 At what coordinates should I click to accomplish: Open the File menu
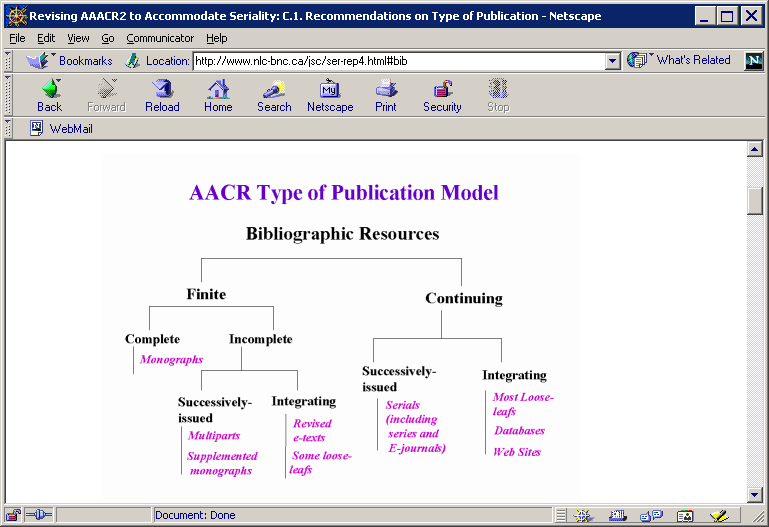click(17, 38)
